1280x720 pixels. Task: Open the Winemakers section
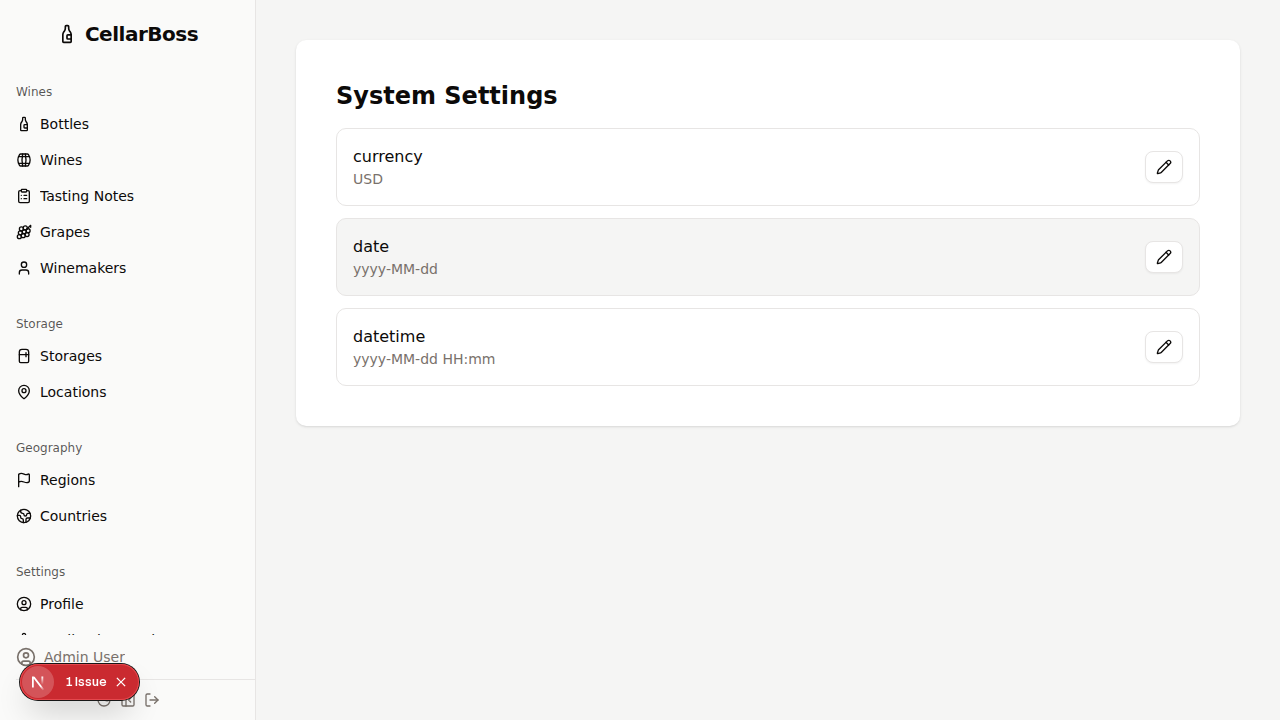tap(83, 268)
